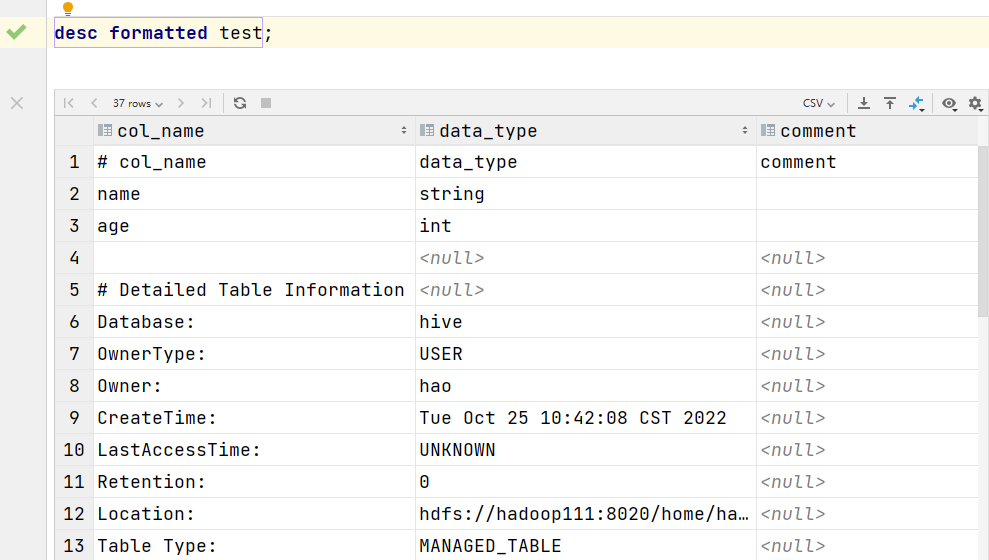The height and width of the screenshot is (560, 989).
Task: Select the Location hdfs path cell
Action: [x=585, y=514]
